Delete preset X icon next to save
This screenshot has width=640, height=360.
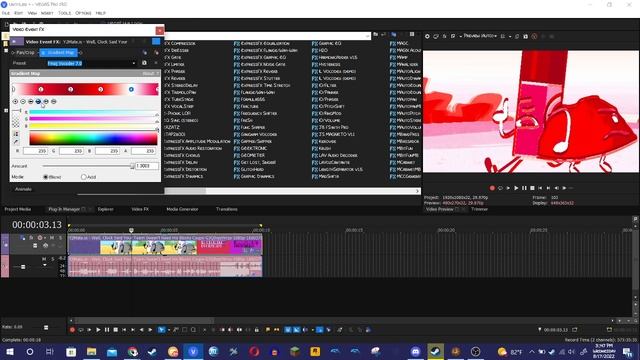[x=156, y=63]
